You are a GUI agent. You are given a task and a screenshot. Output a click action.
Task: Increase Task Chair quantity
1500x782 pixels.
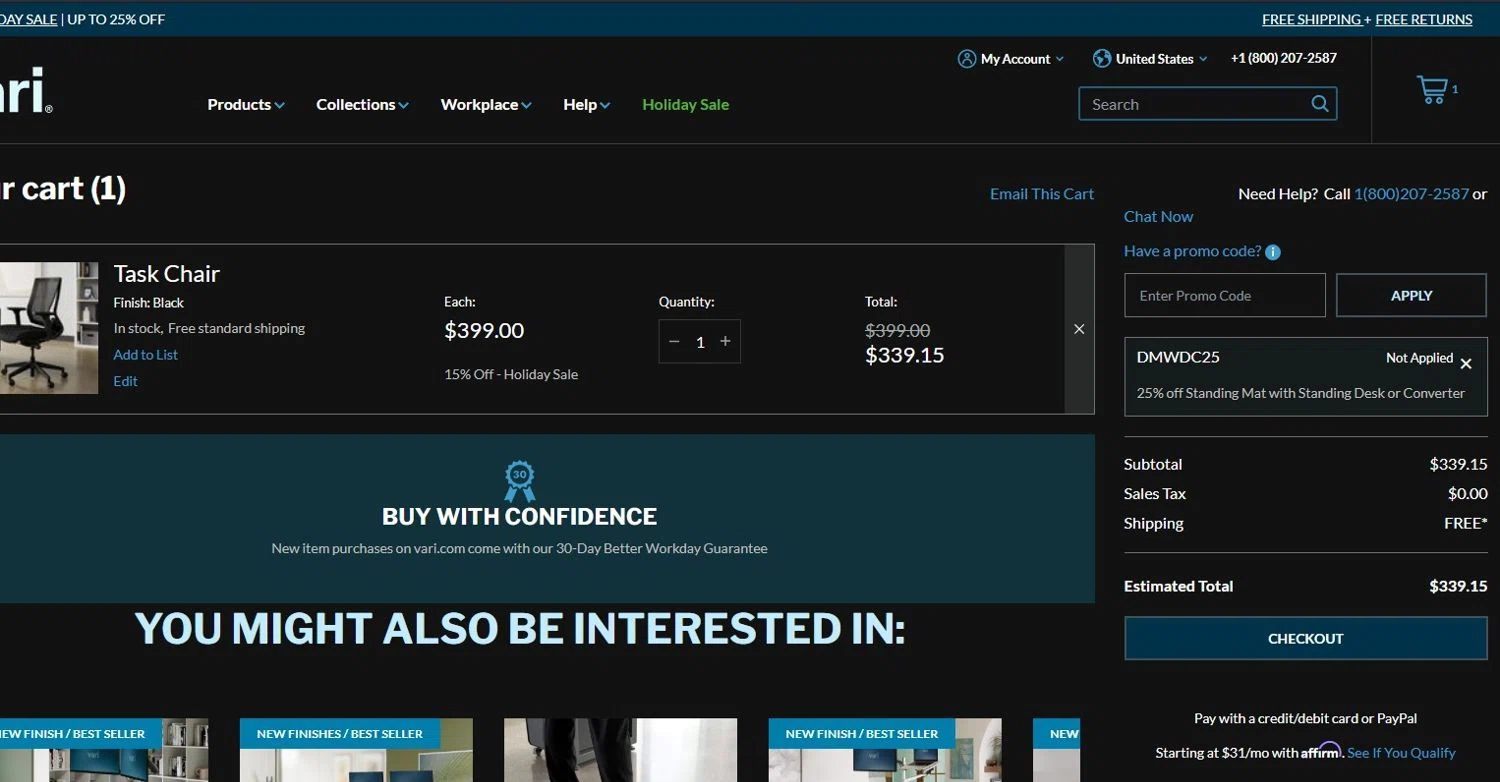tap(726, 342)
